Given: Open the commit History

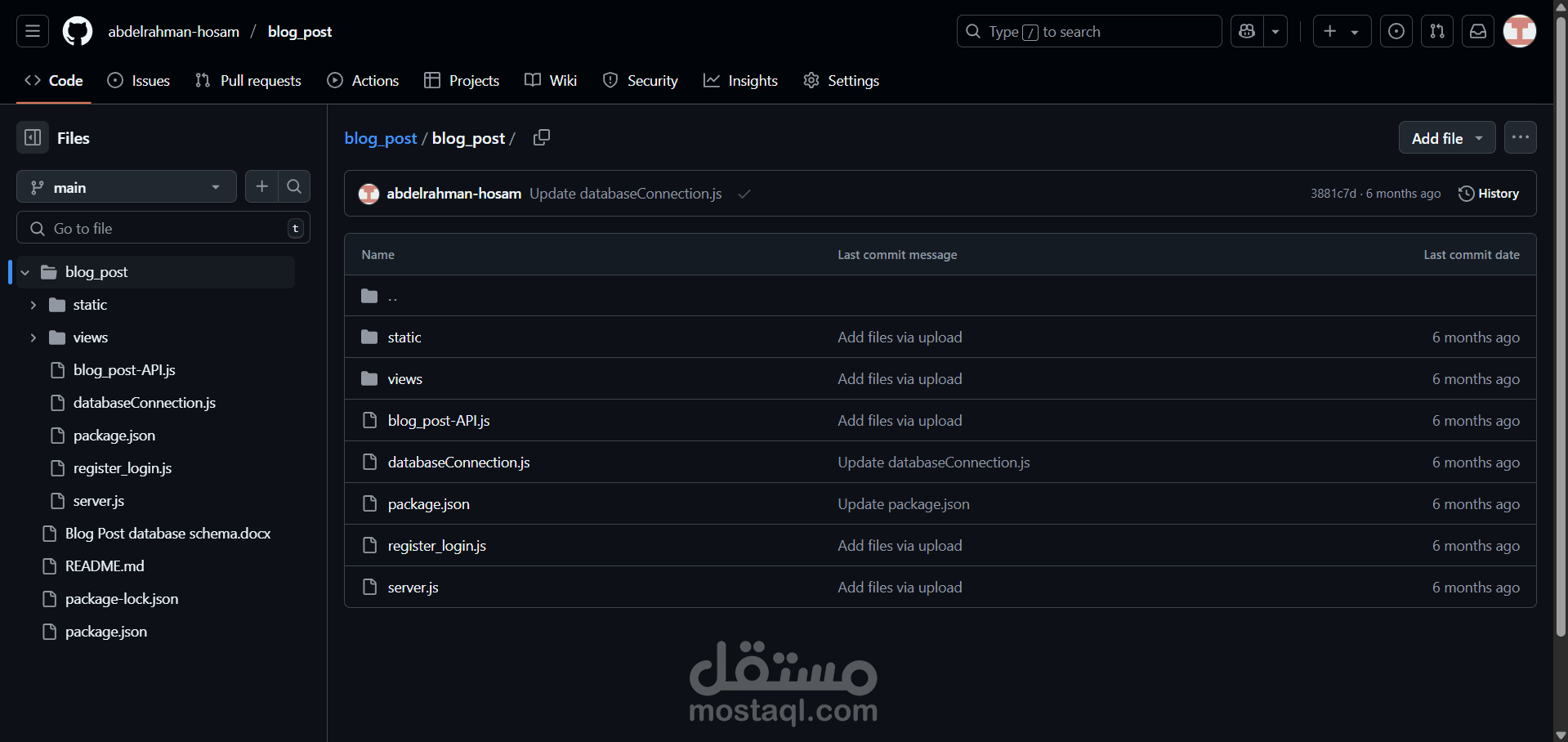Looking at the screenshot, I should (x=1489, y=194).
